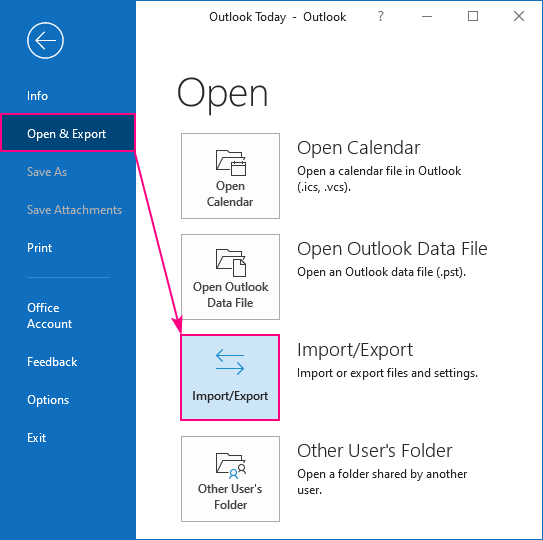Viewport: 543px width, 540px height.
Task: Maximize the Outlook window
Action: (x=473, y=16)
